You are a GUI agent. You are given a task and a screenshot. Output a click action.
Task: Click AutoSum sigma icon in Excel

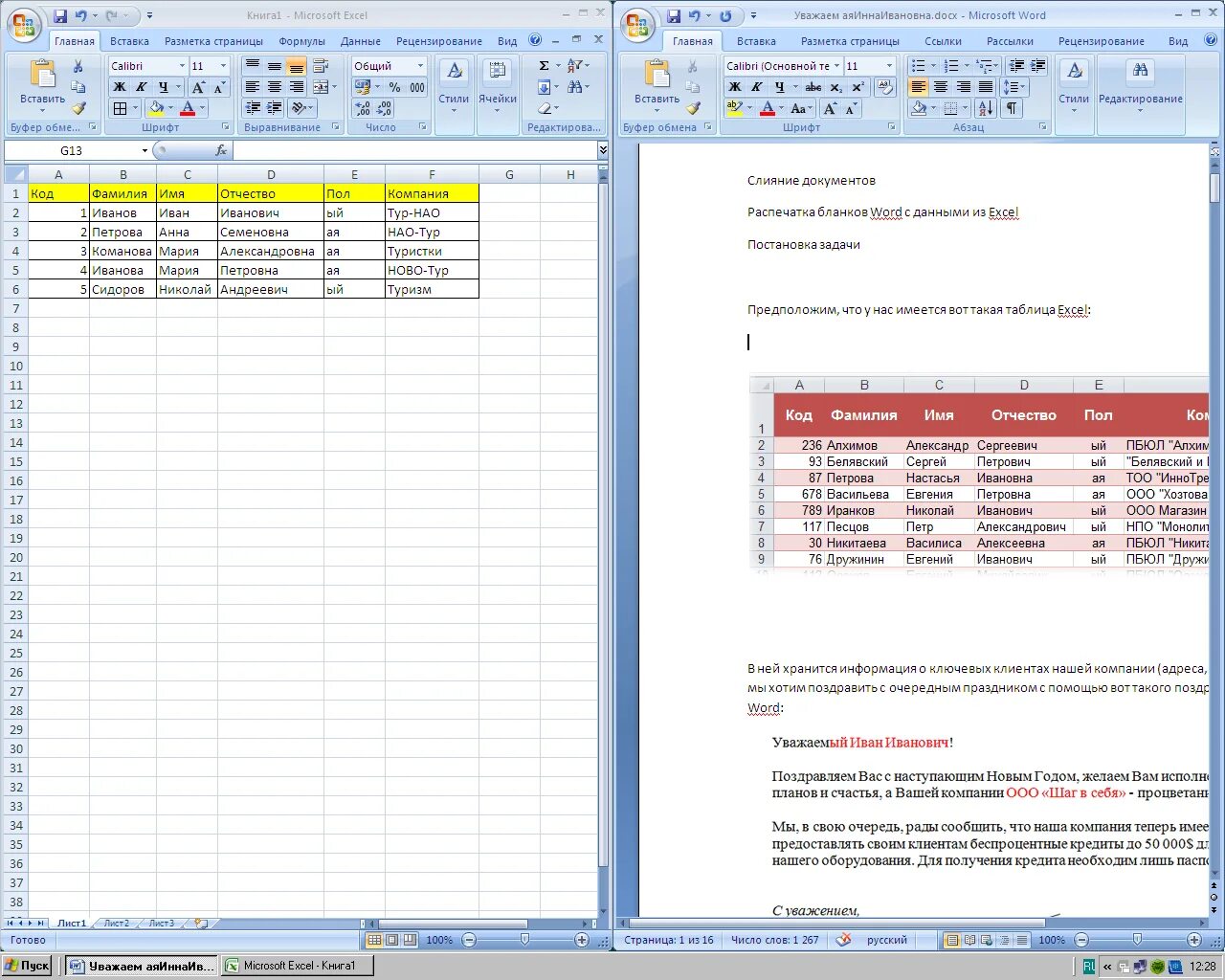(544, 66)
